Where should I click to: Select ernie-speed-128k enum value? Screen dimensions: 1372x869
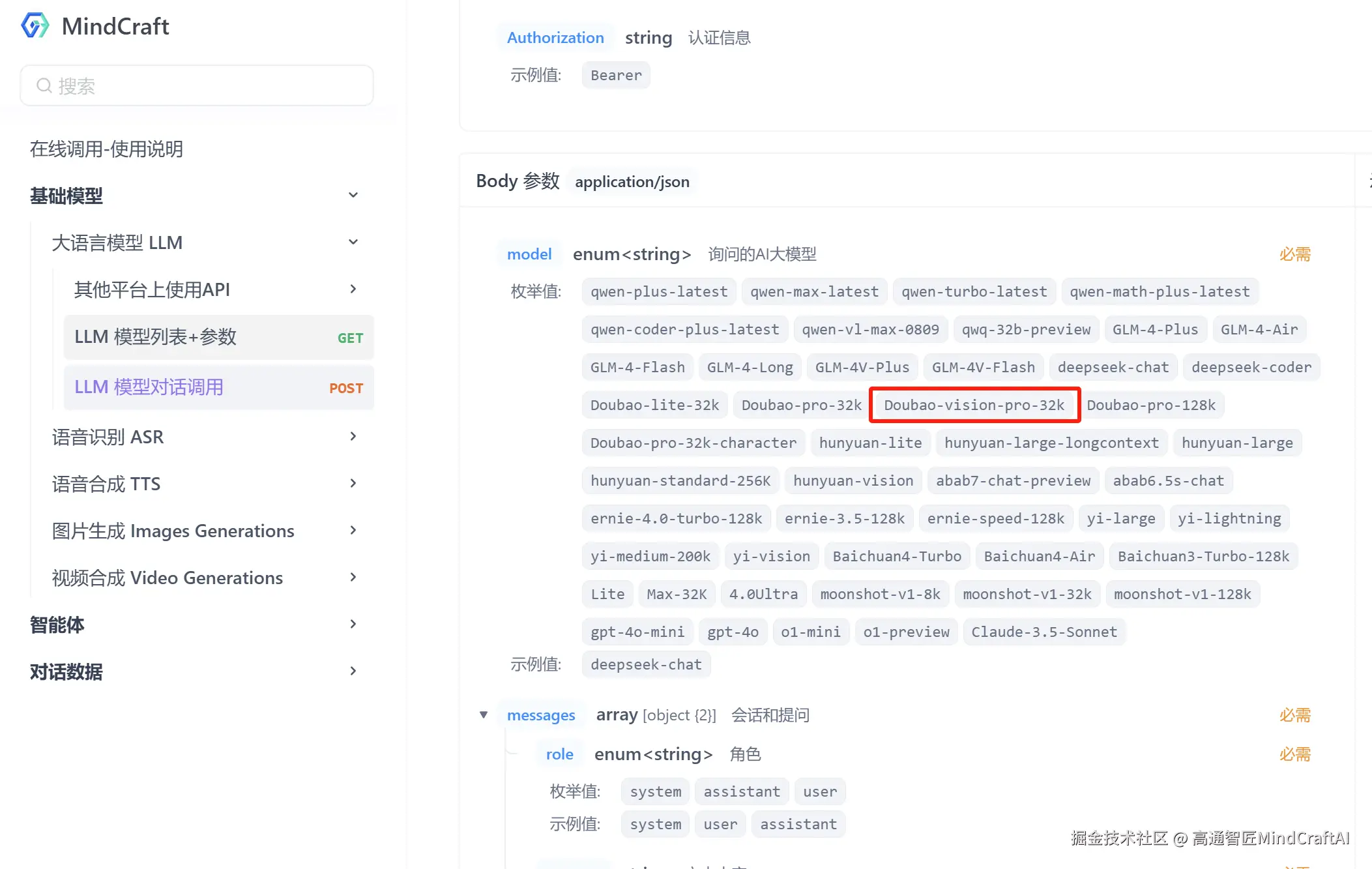(x=995, y=519)
